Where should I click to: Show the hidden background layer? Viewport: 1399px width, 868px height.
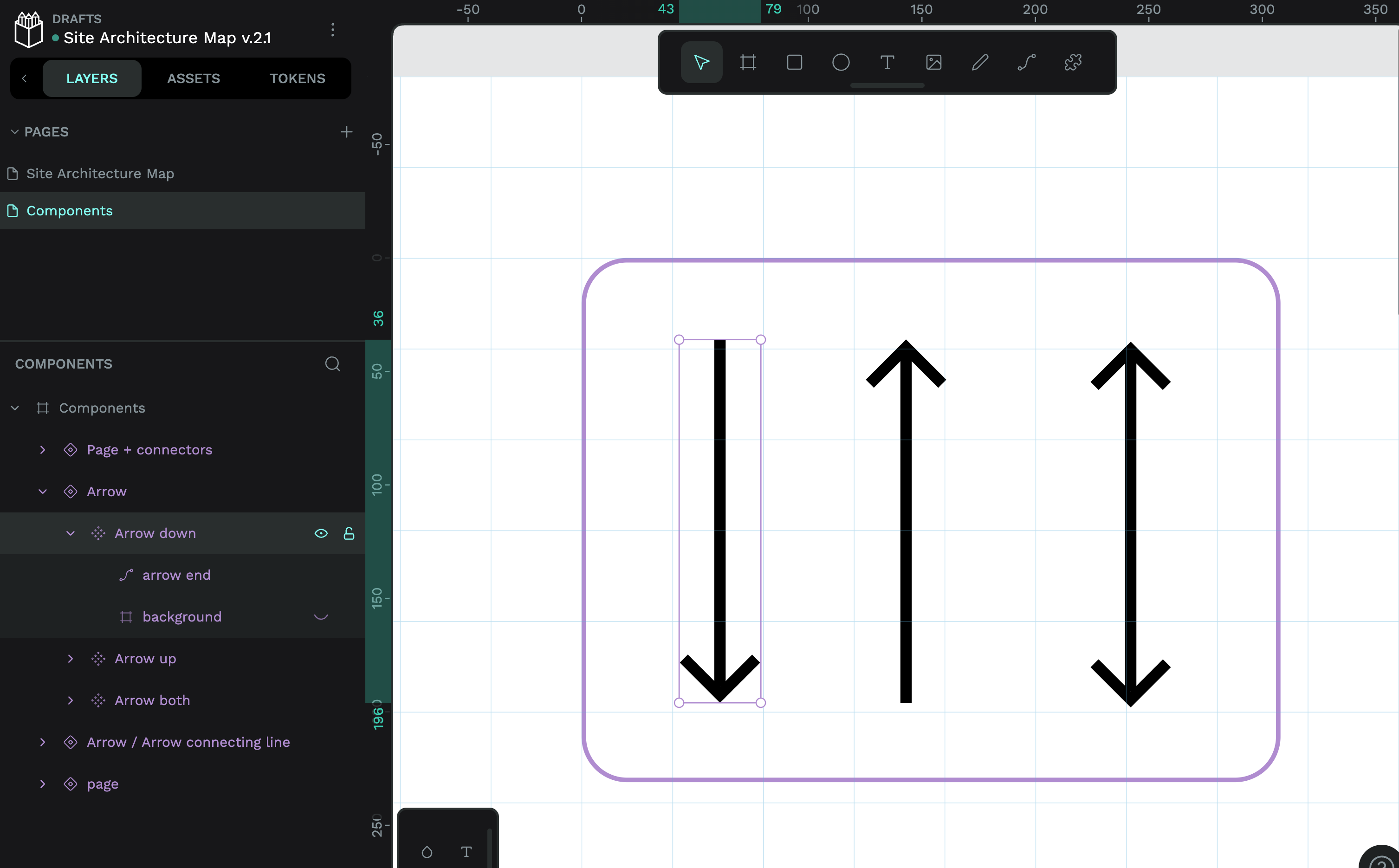(x=321, y=616)
